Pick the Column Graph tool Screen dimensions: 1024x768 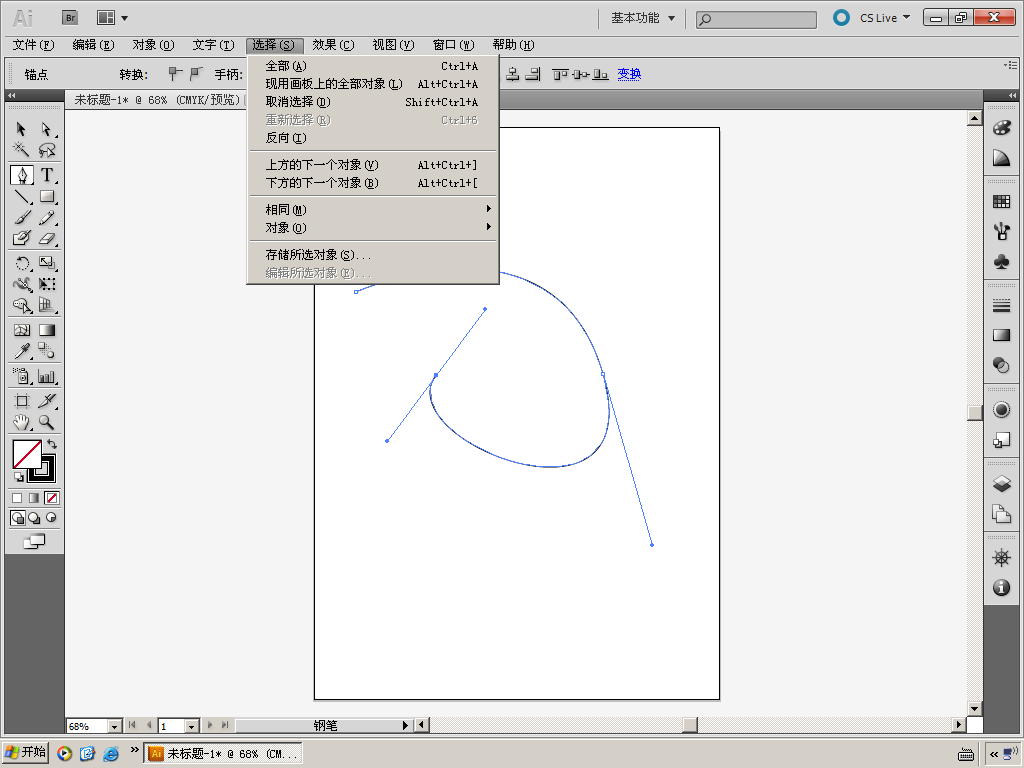pyautogui.click(x=46, y=376)
